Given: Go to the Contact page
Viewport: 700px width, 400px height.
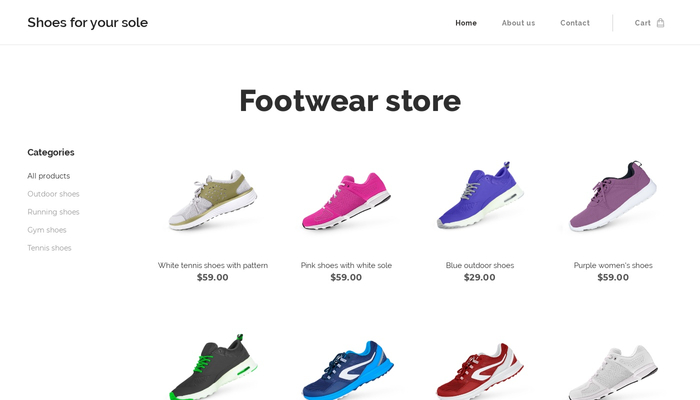Looking at the screenshot, I should pos(575,23).
